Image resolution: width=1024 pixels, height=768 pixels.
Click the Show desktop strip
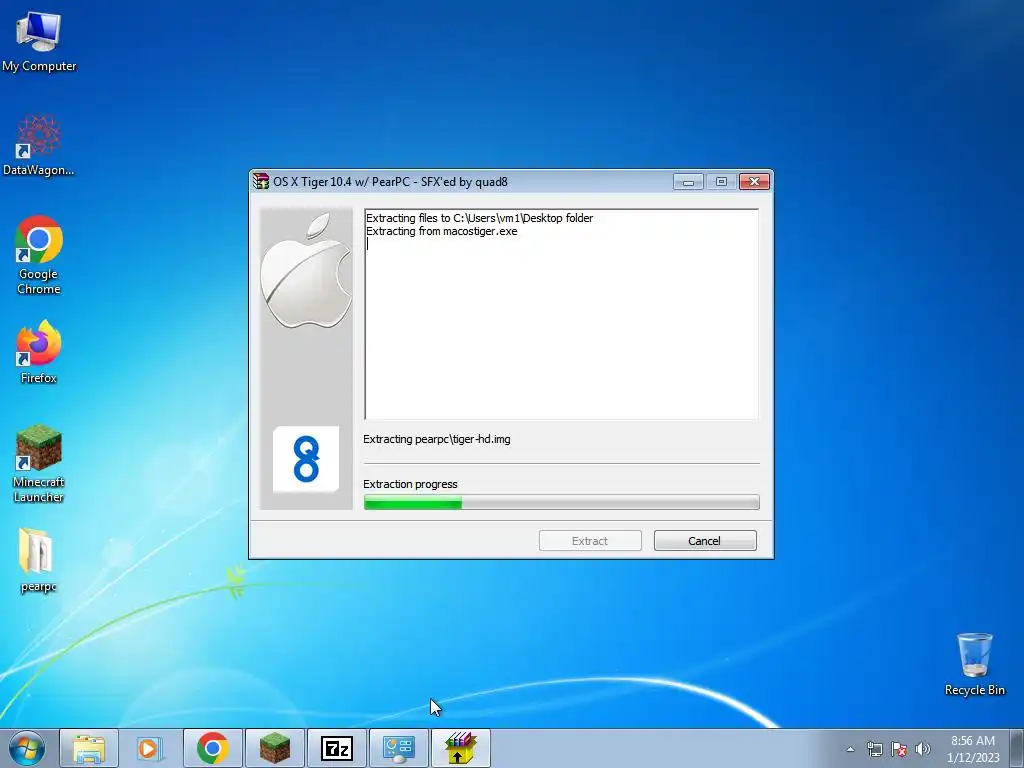click(x=1017, y=748)
